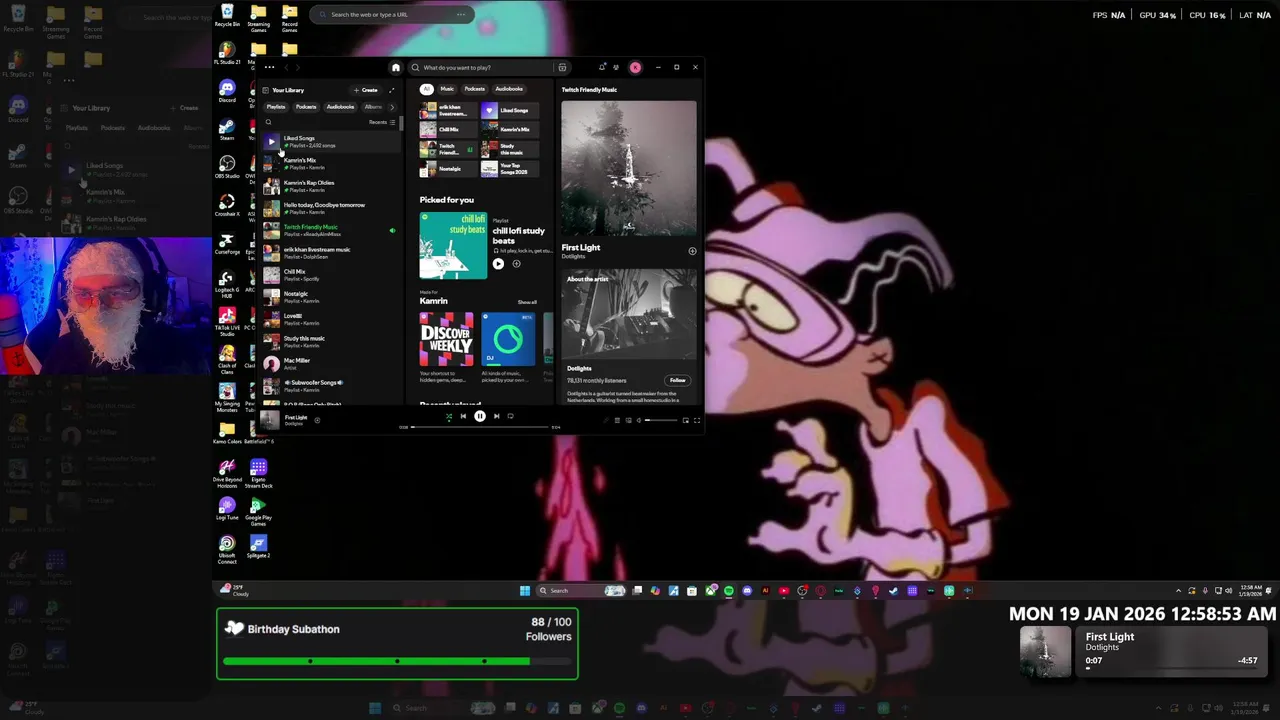Expand more library filter chips arrow

pos(392,107)
